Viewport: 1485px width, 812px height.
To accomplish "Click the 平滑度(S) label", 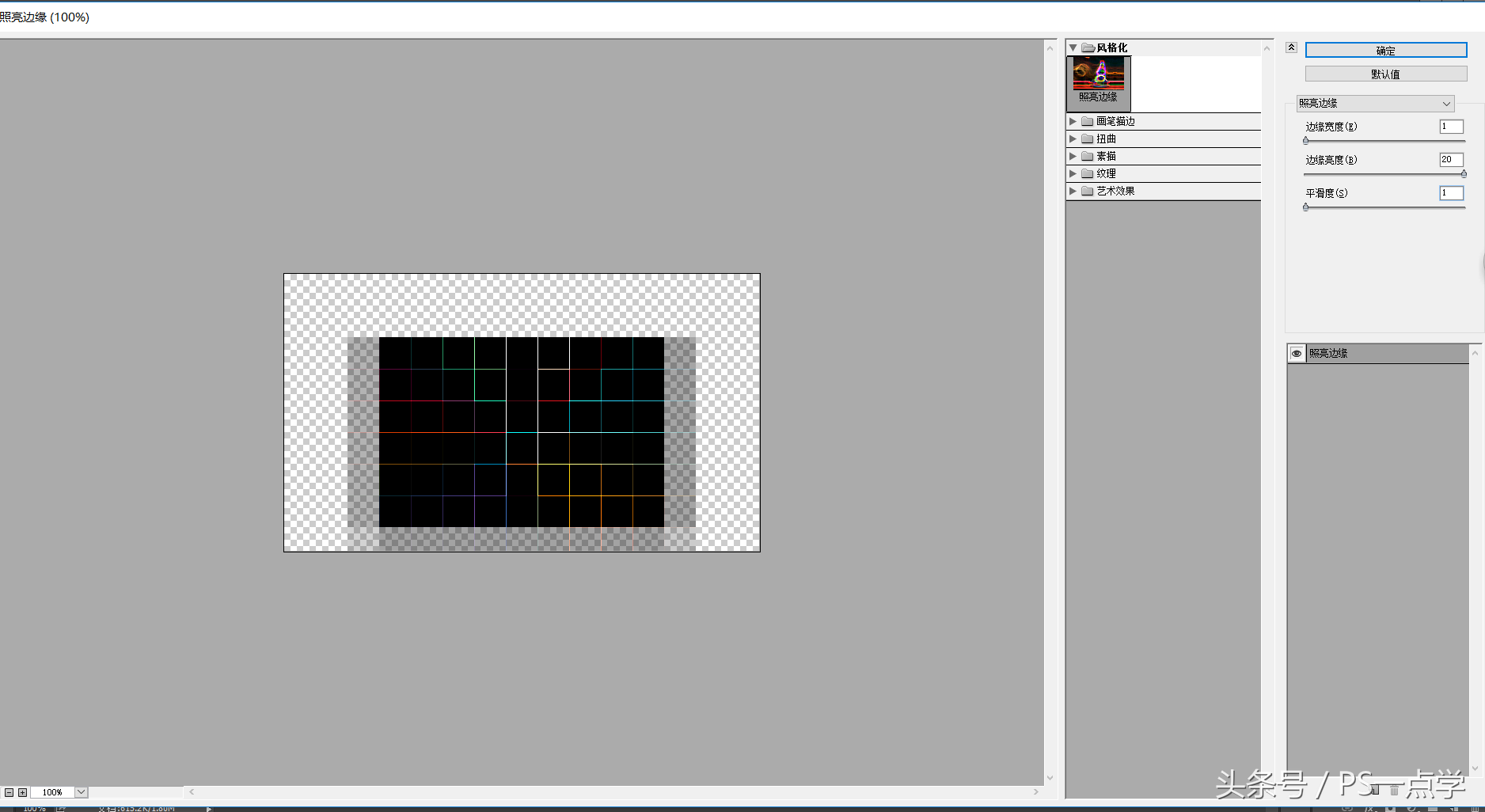I will [1327, 192].
